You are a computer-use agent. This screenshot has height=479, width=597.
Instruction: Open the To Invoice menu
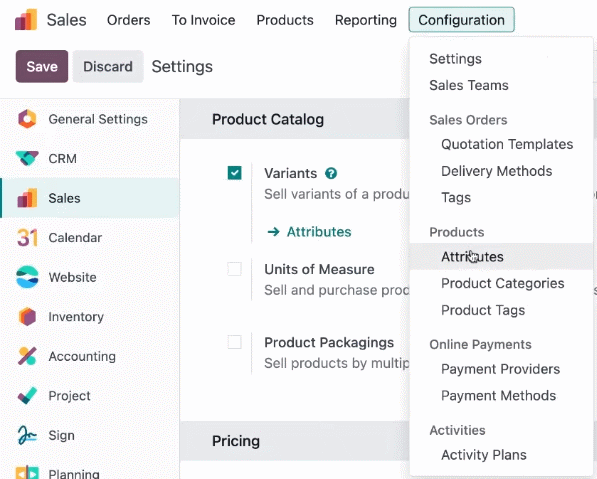click(x=203, y=20)
